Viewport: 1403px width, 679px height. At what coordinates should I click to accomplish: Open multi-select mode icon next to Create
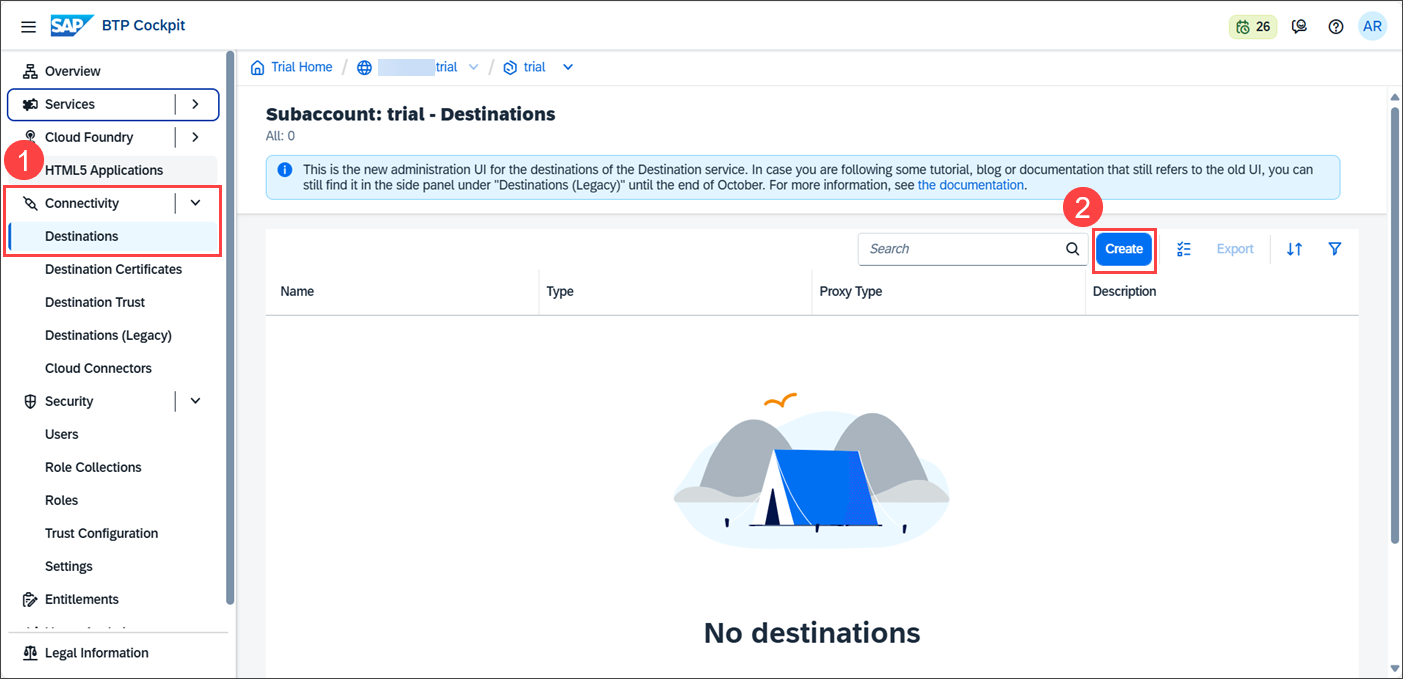1184,249
